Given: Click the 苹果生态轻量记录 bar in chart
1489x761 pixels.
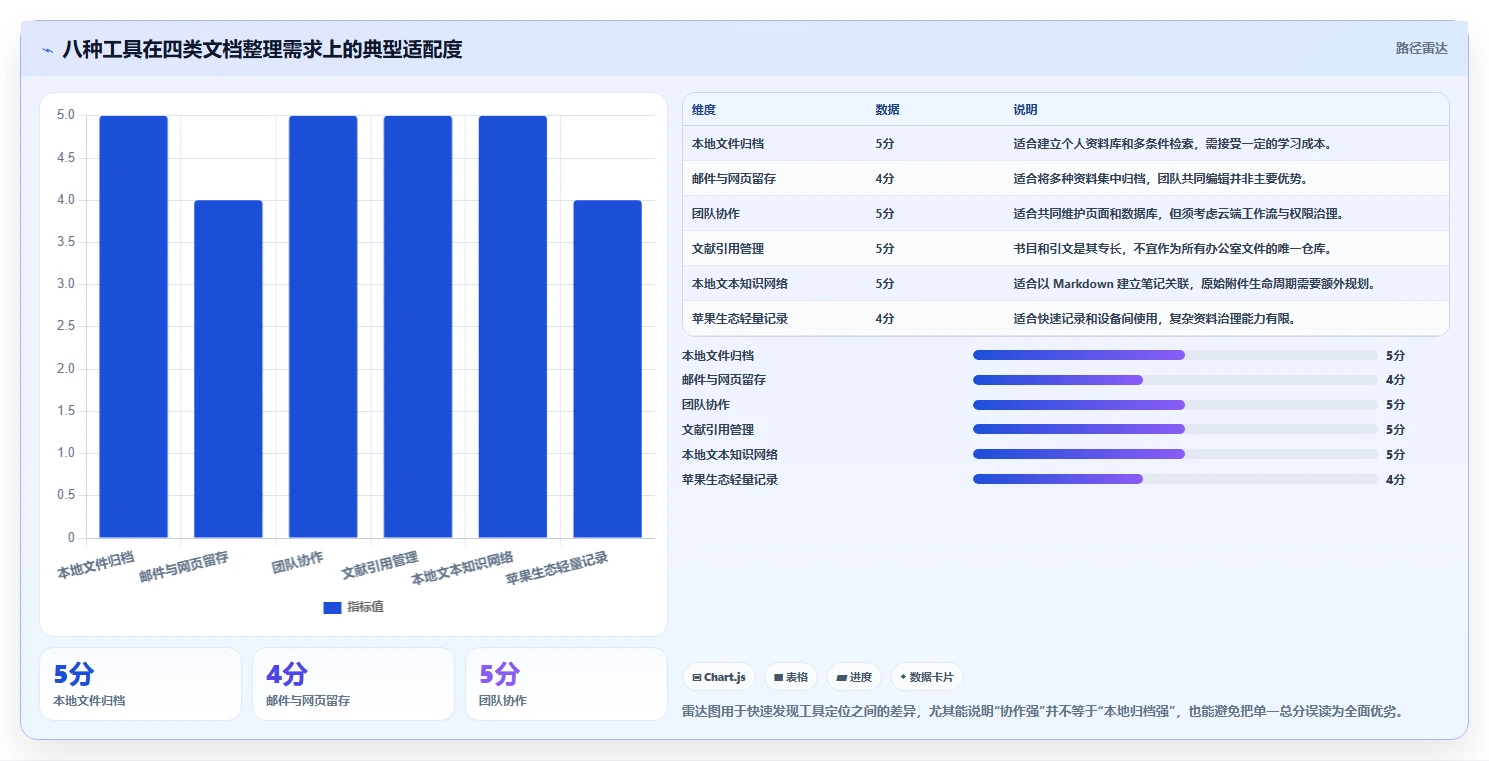Looking at the screenshot, I should click(607, 369).
